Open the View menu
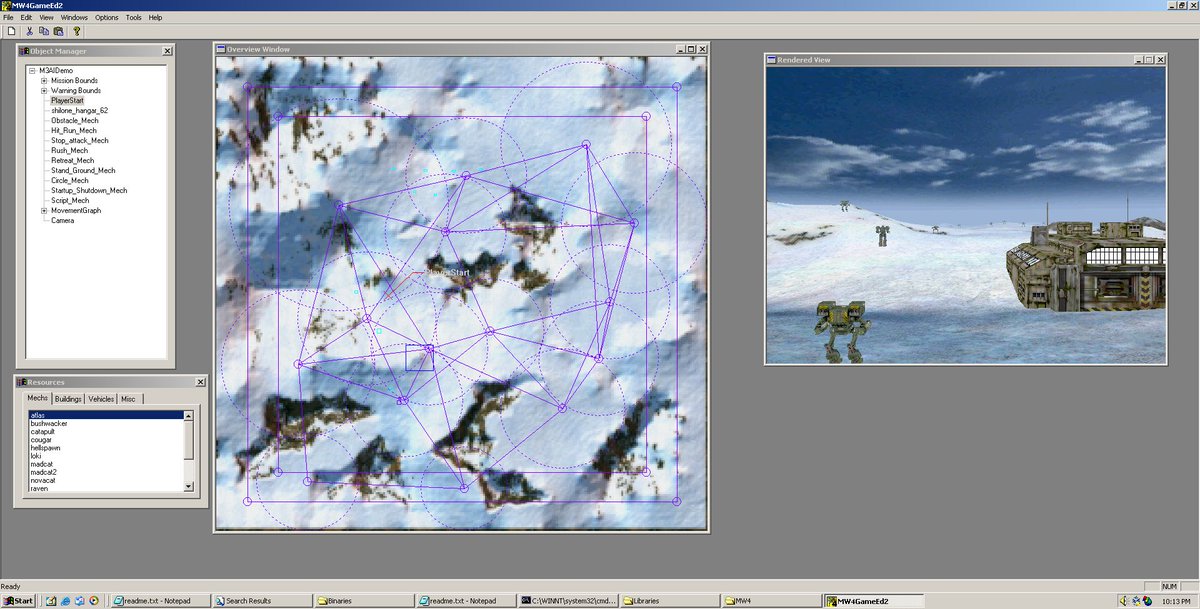The height and width of the screenshot is (609, 1200). [x=46, y=17]
